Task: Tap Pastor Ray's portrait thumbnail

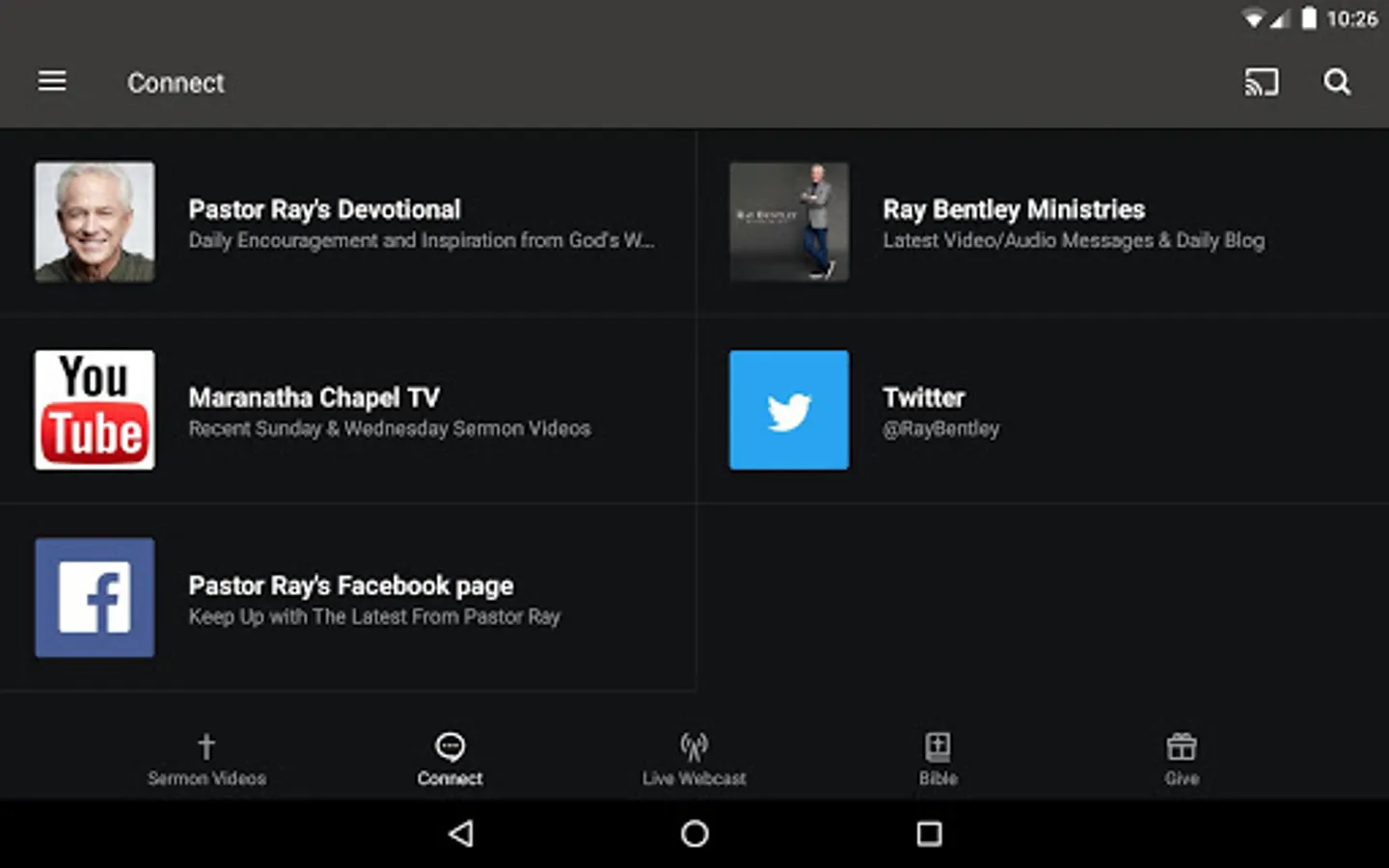Action: (x=95, y=222)
